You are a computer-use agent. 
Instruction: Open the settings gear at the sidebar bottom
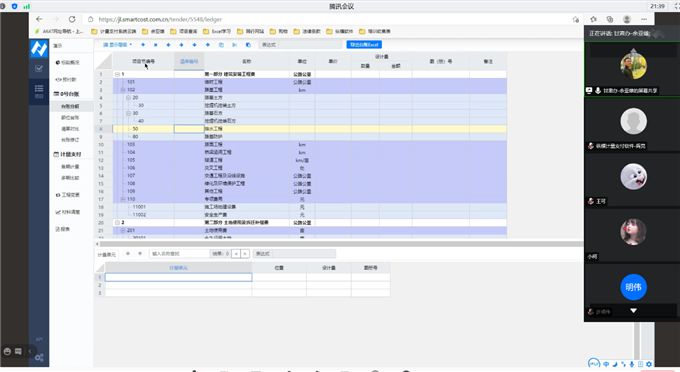[39, 358]
